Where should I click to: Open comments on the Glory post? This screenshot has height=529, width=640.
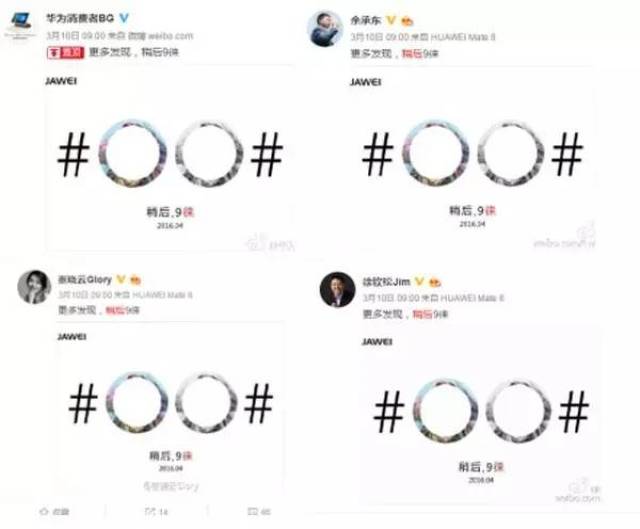pyautogui.click(x=259, y=511)
